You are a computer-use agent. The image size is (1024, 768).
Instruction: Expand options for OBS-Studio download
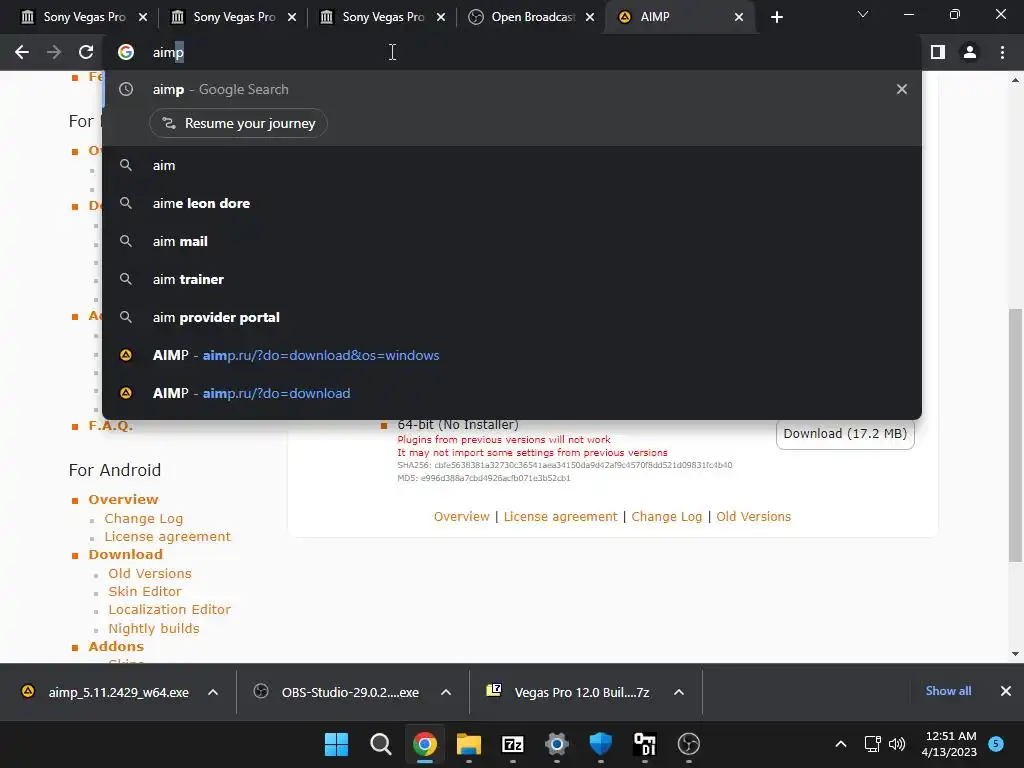(446, 692)
